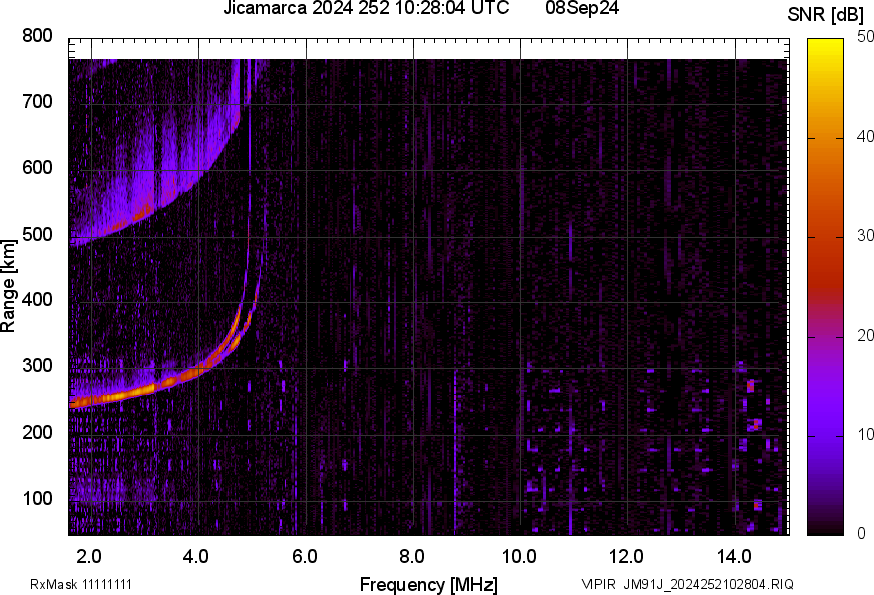This screenshot has height=595, width=874.
Task: Click the yellow top of the colorbar
Action: tap(825, 43)
